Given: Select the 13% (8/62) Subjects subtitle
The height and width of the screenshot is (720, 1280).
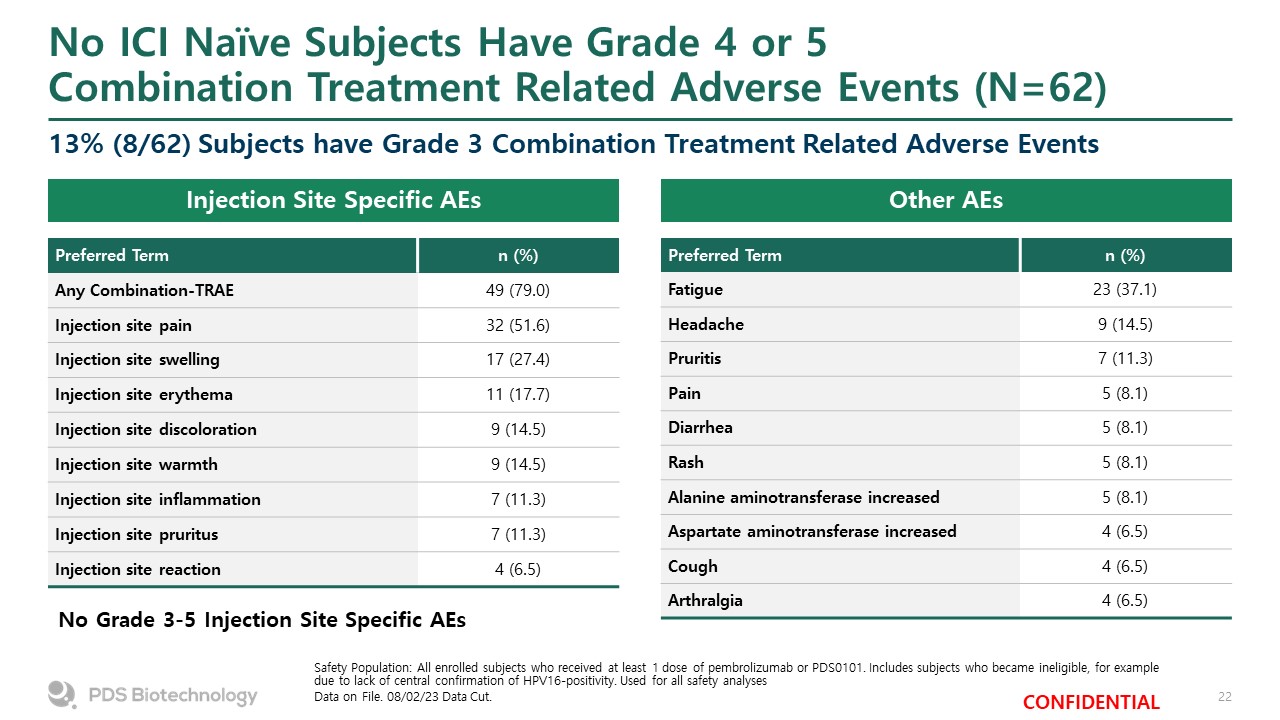Looking at the screenshot, I should (x=574, y=144).
